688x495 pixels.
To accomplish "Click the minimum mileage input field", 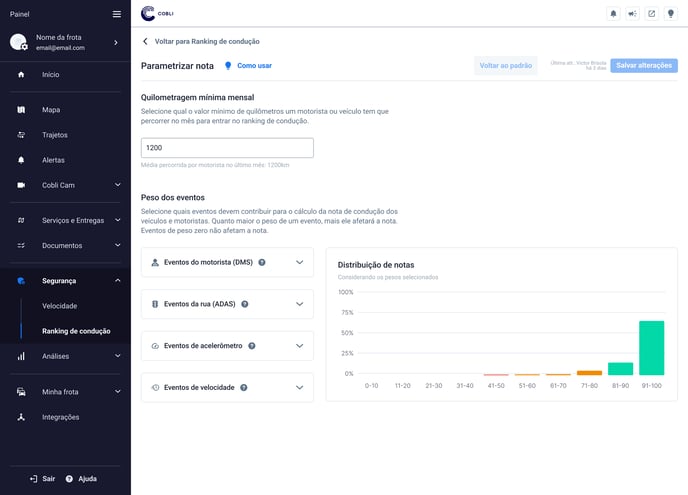I will (227, 148).
